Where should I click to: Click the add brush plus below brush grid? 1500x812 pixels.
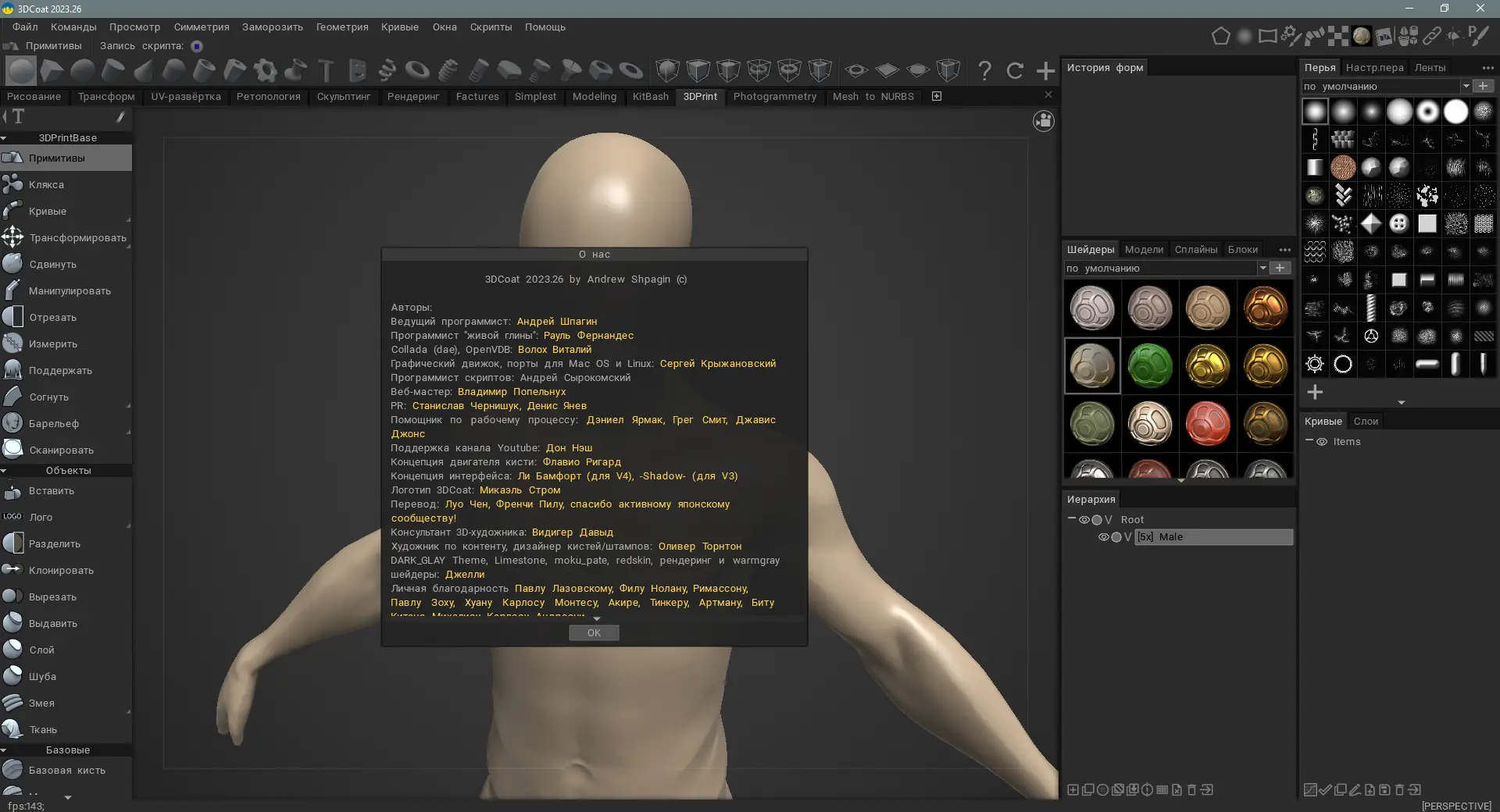point(1315,392)
